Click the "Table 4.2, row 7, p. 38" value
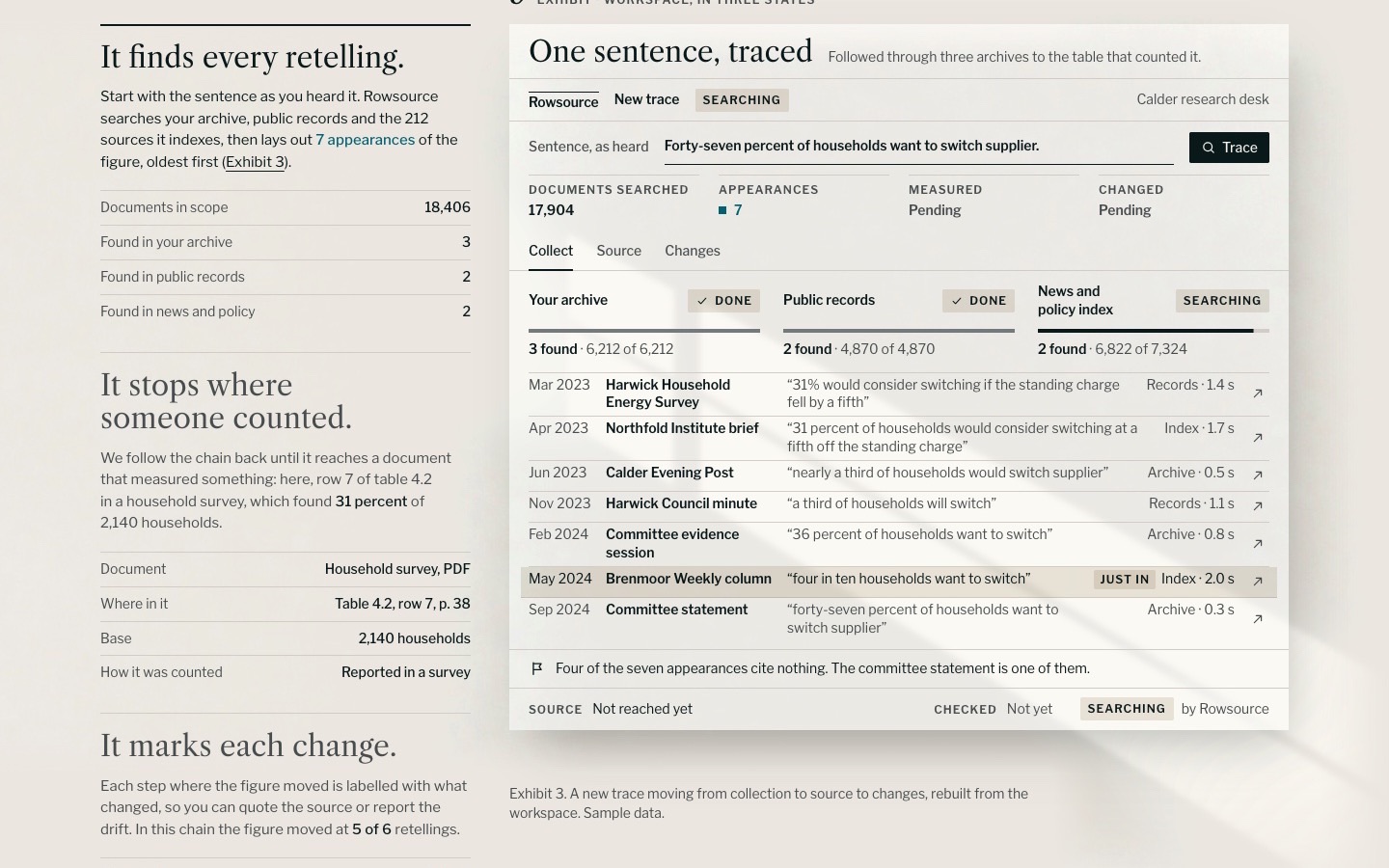This screenshot has height=868, width=1389. coord(402,604)
